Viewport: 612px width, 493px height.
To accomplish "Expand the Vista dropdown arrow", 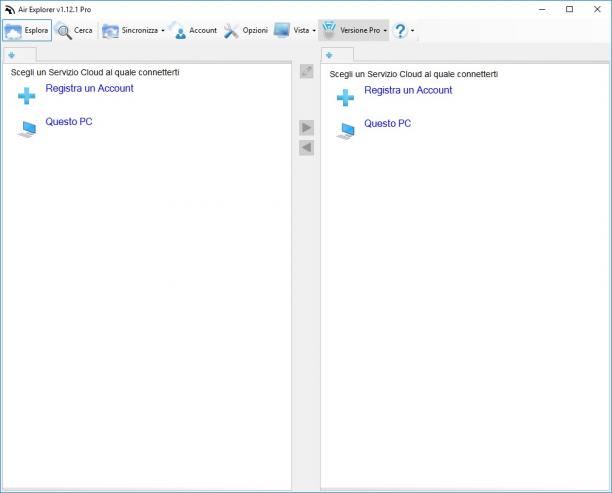I will pos(314,30).
